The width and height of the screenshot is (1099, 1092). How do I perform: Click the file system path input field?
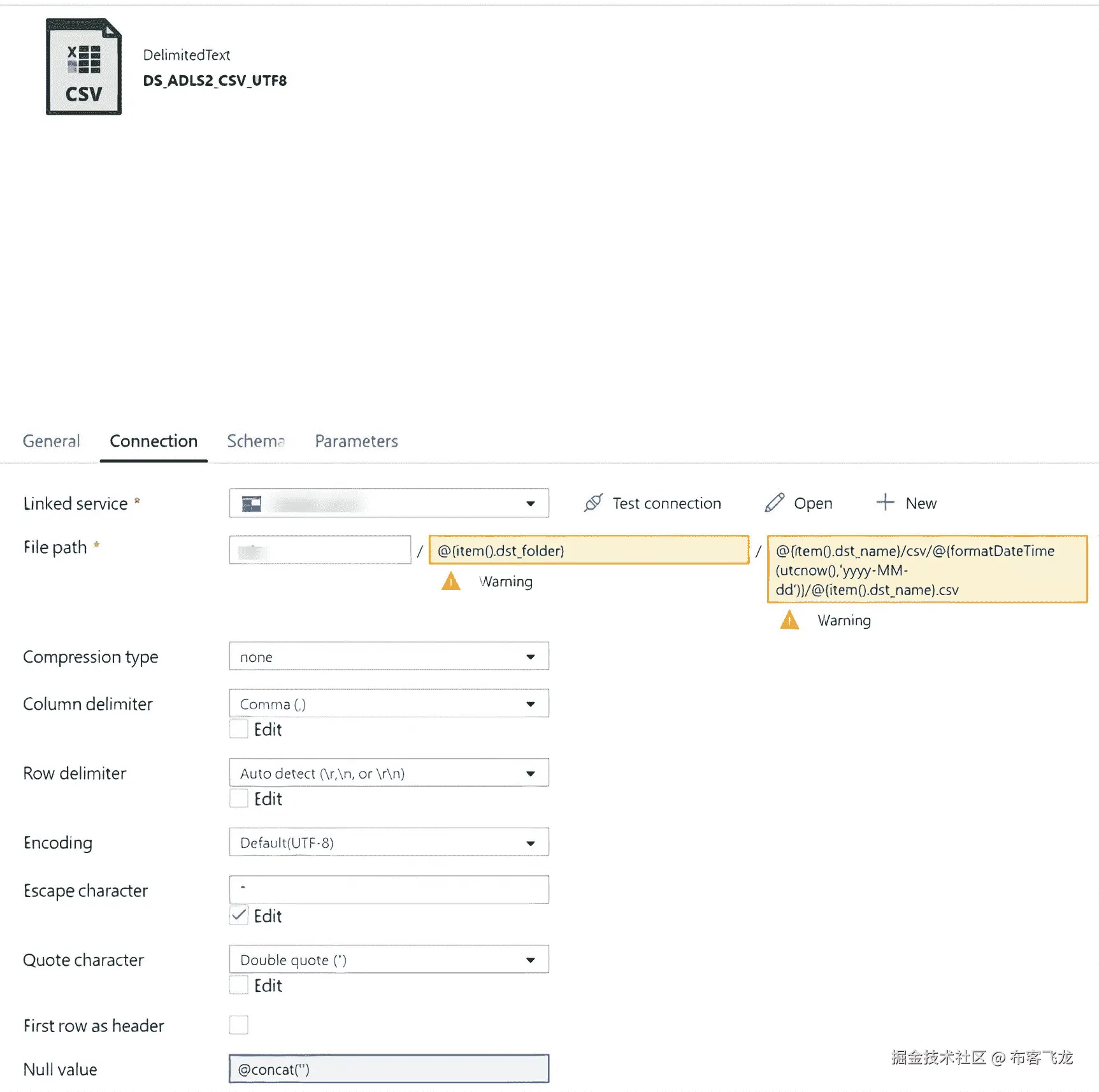[320, 550]
